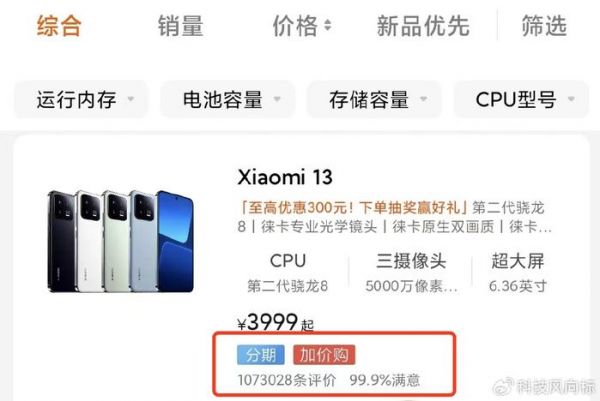600x401 pixels.
Task: Open the 新品优先 tab
Action: pyautogui.click(x=423, y=26)
